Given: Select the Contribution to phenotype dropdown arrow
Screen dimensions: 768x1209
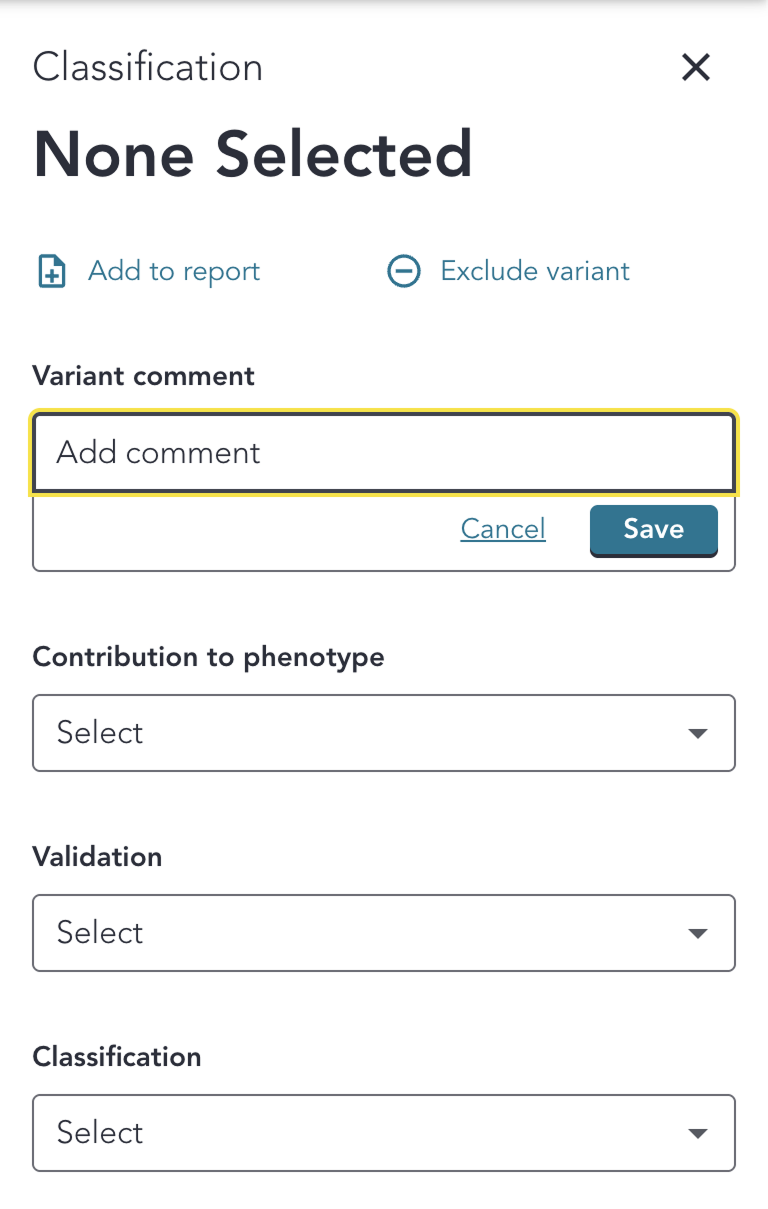Looking at the screenshot, I should point(697,733).
